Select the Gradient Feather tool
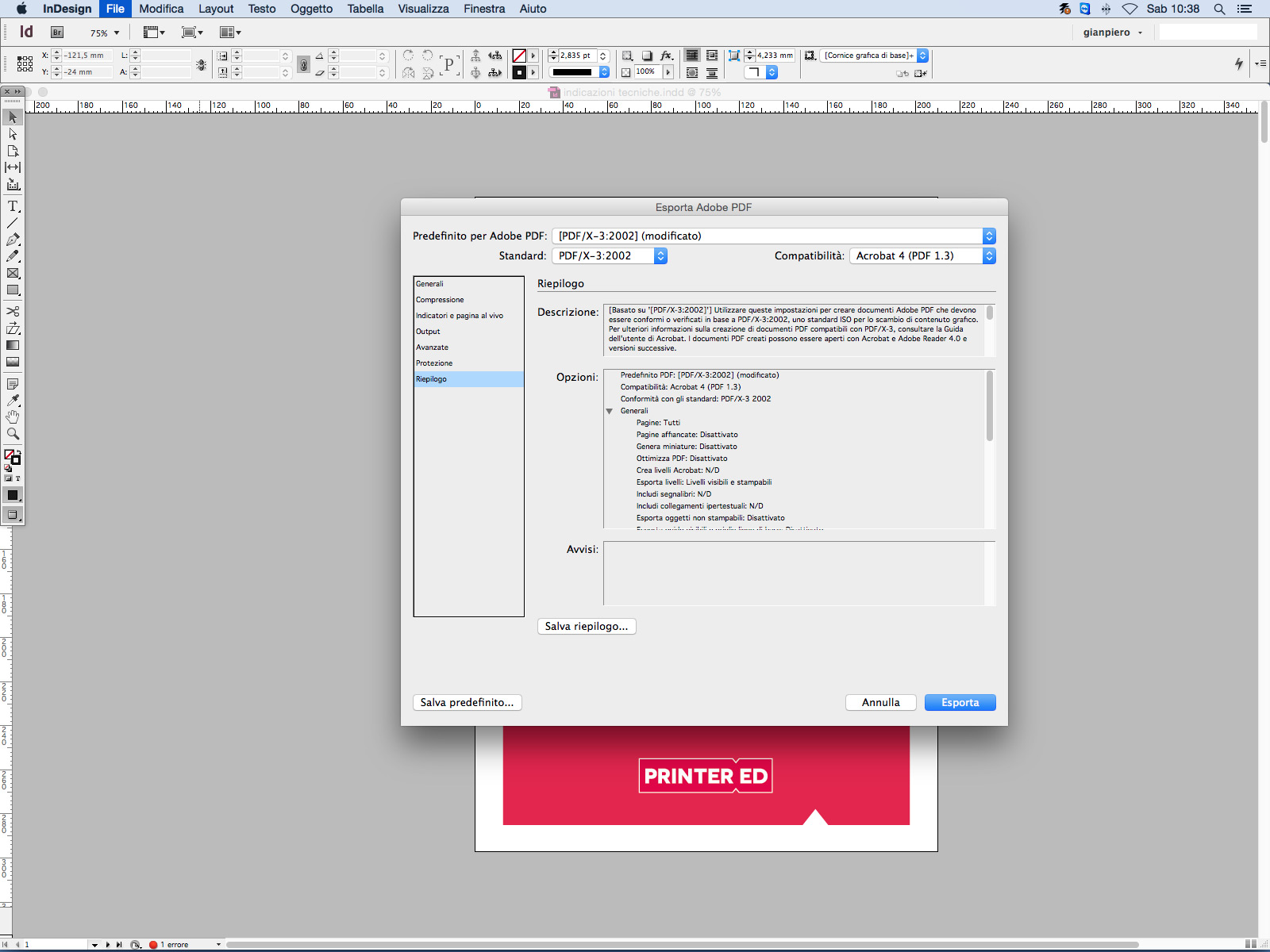This screenshot has height=952, width=1270. click(x=13, y=362)
